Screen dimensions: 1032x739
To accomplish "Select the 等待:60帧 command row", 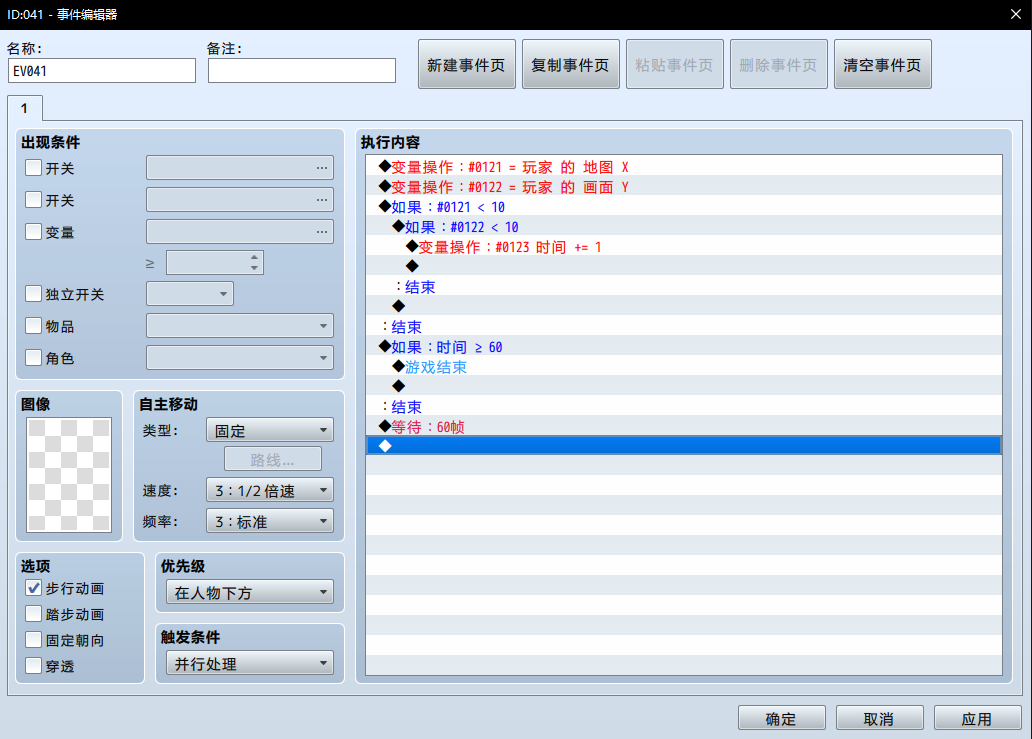I will click(684, 426).
